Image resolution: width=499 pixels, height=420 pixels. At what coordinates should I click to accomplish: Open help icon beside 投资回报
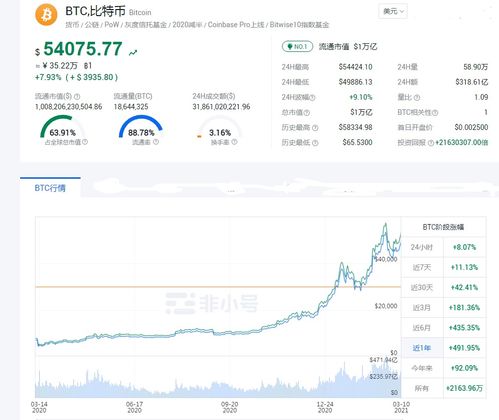click(431, 143)
